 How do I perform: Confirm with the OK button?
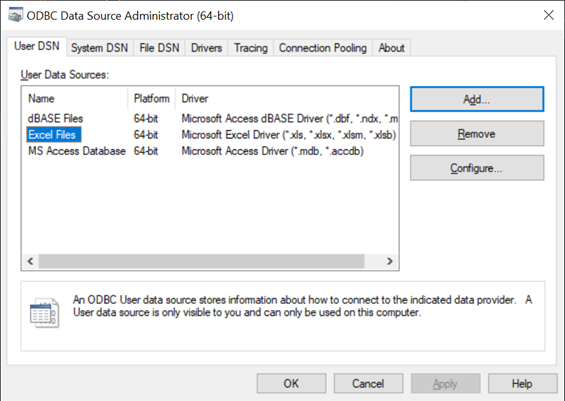click(291, 383)
